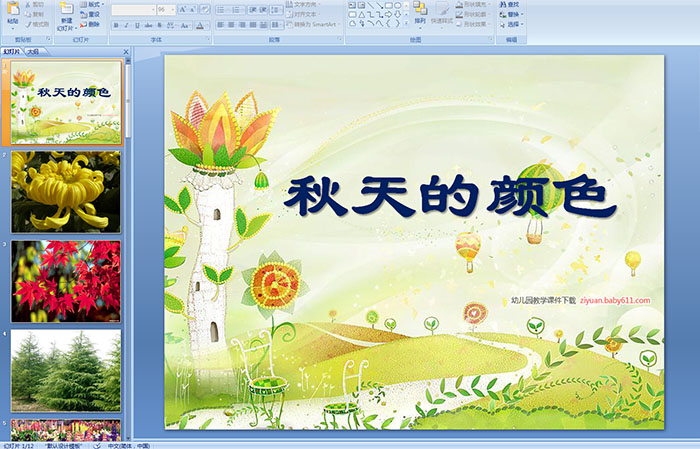Viewport: 700px width, 449px height.
Task: Open the line spacing dropdown
Action: pyautogui.click(x=276, y=10)
